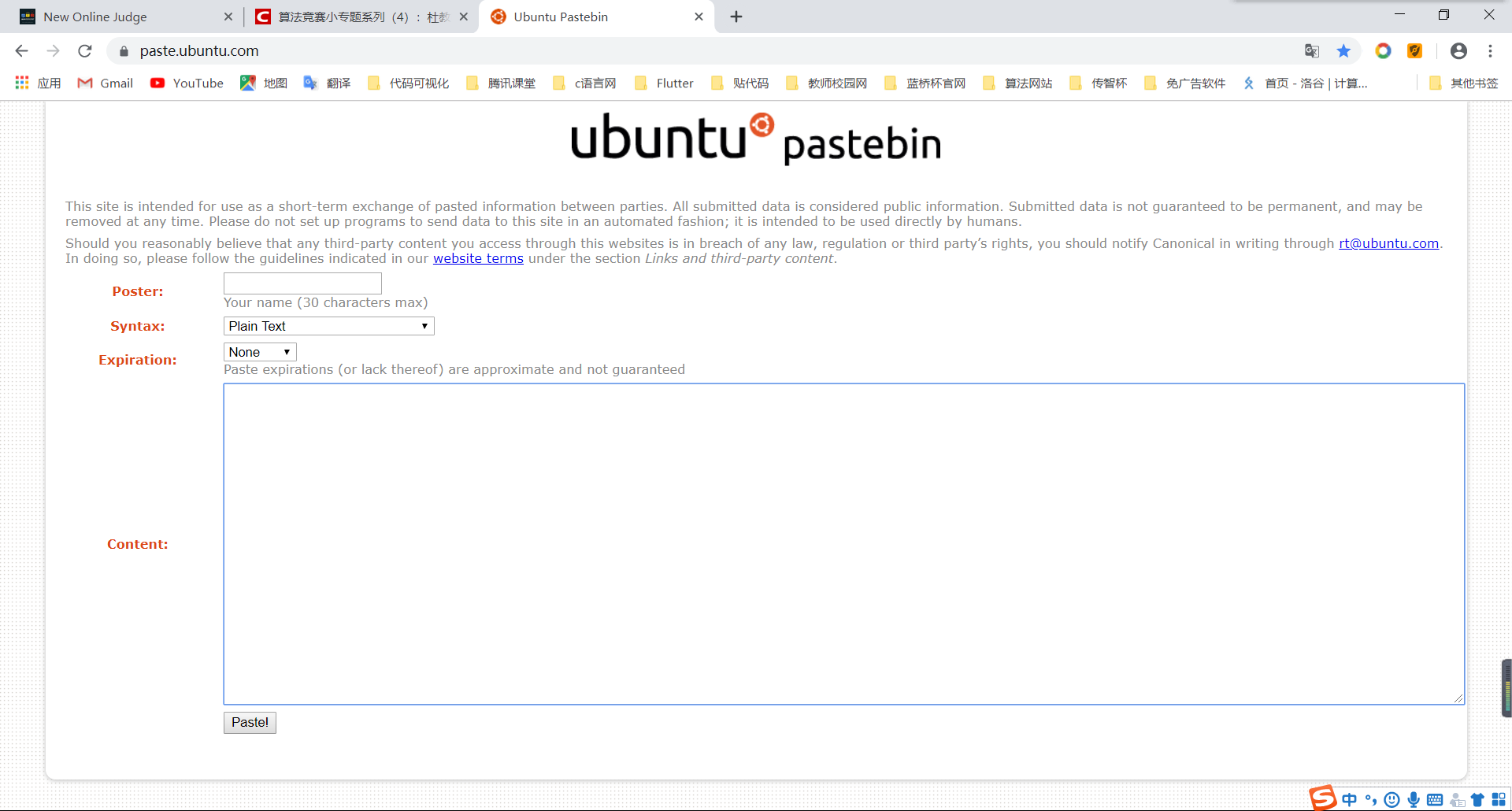Open Google Translate icon in address bar
The image size is (1512, 811).
coord(1312,50)
